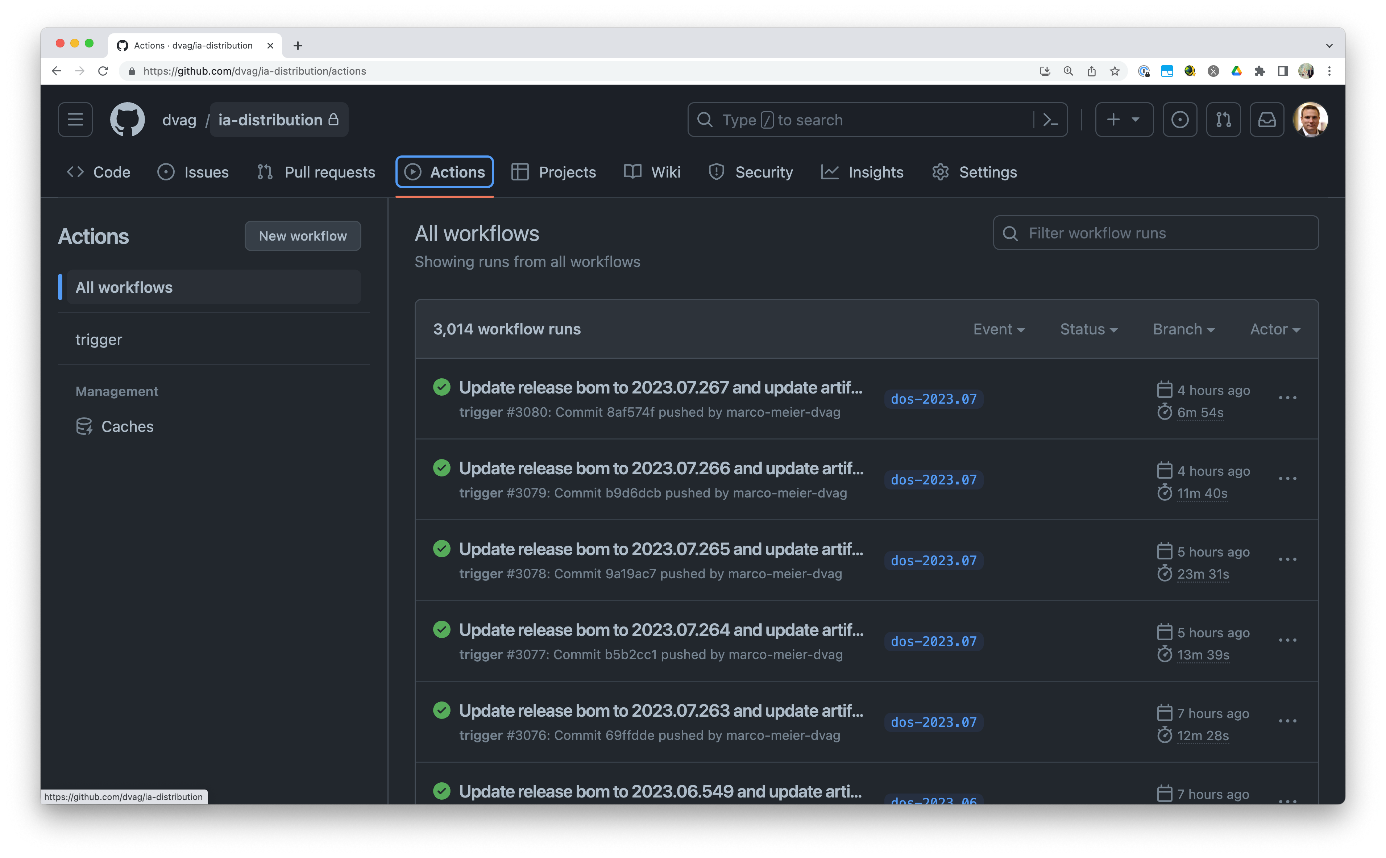Open the user profile avatar menu
The image size is (1386, 858).
tap(1310, 120)
